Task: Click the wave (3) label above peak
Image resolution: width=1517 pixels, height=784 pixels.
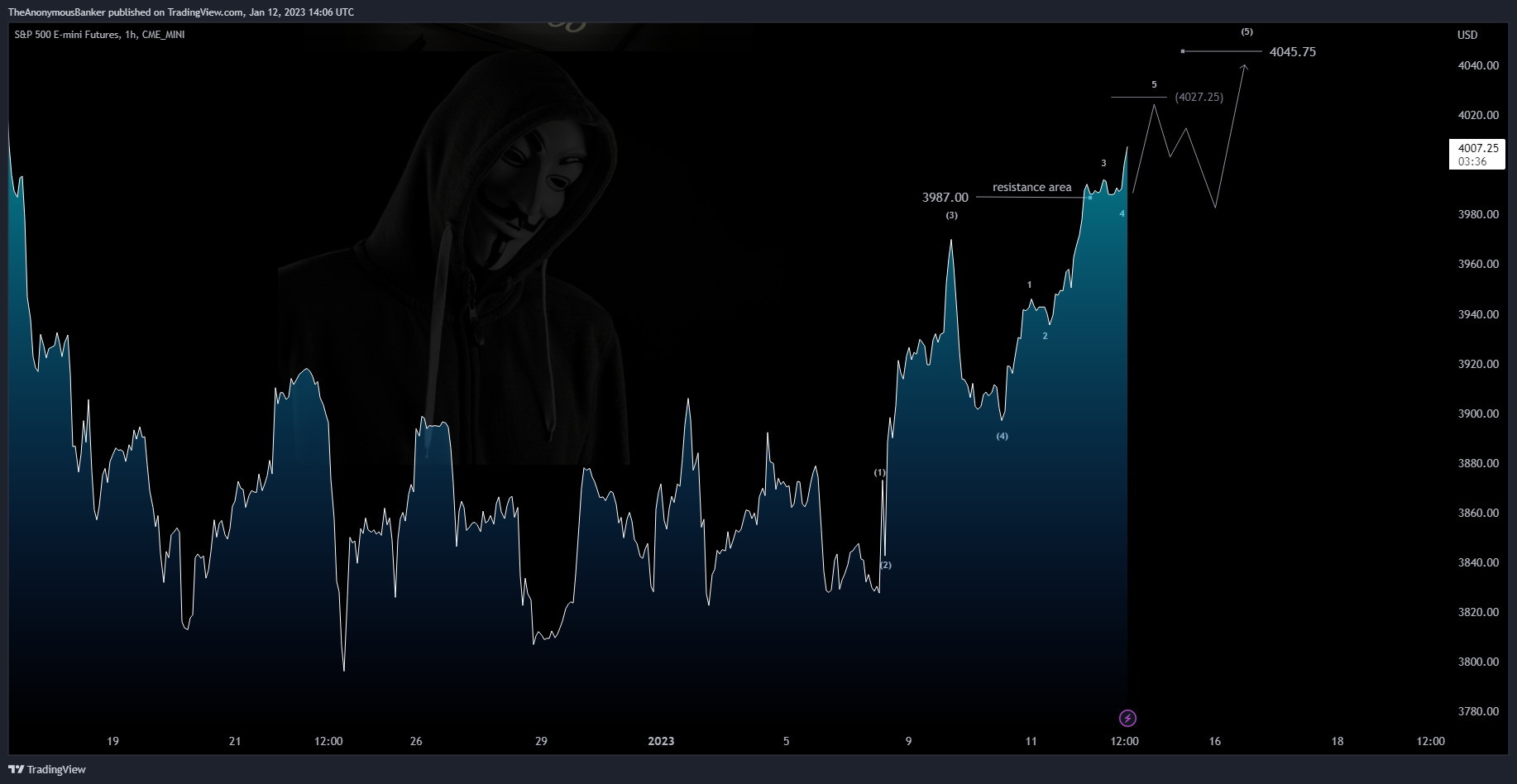Action: (x=952, y=215)
